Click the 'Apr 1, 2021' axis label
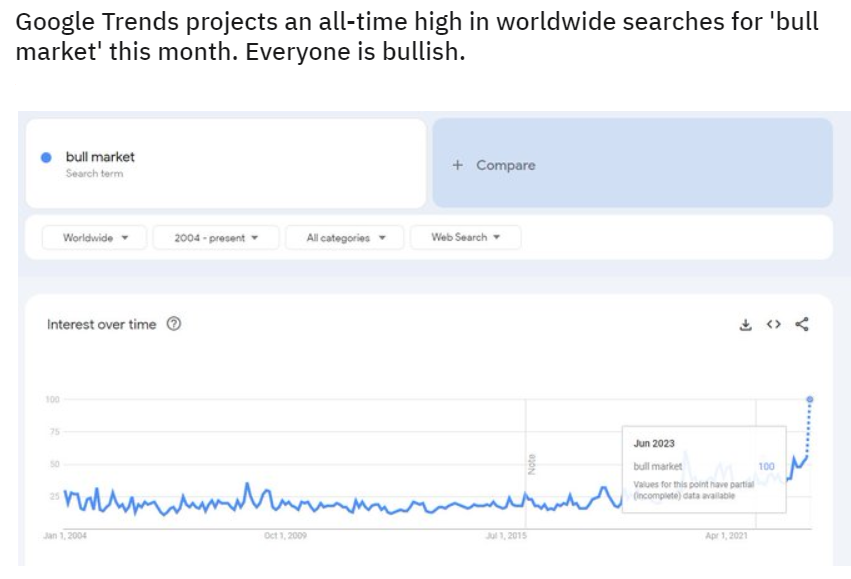 click(726, 537)
